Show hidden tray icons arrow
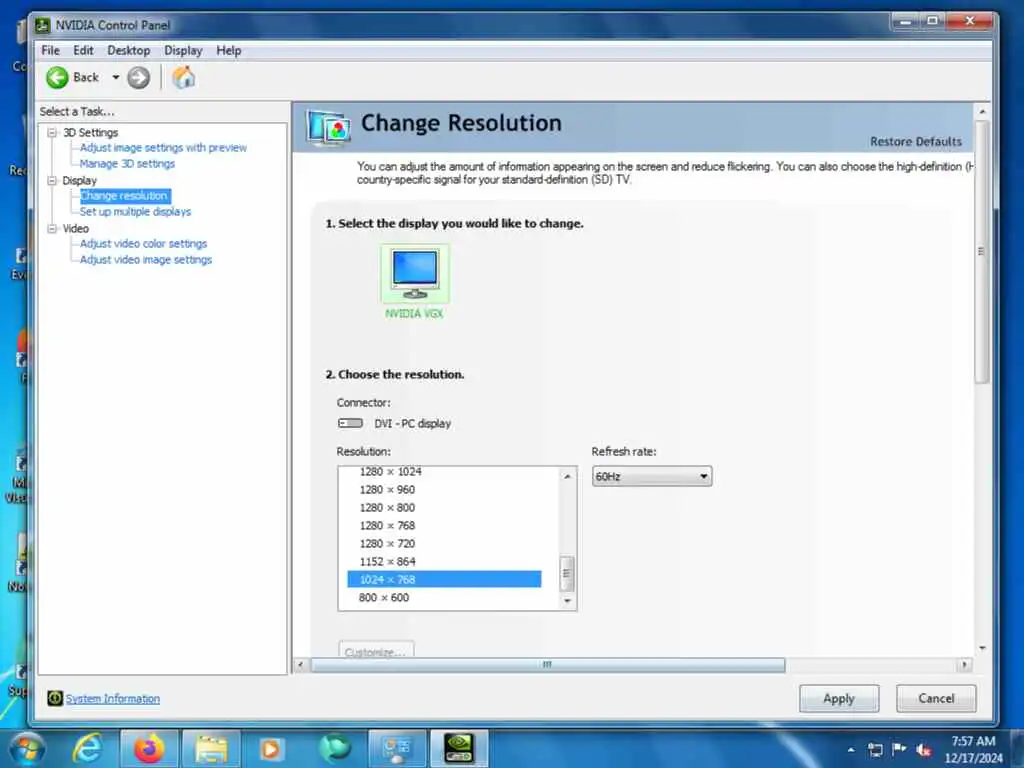This screenshot has height=768, width=1024. 851,750
